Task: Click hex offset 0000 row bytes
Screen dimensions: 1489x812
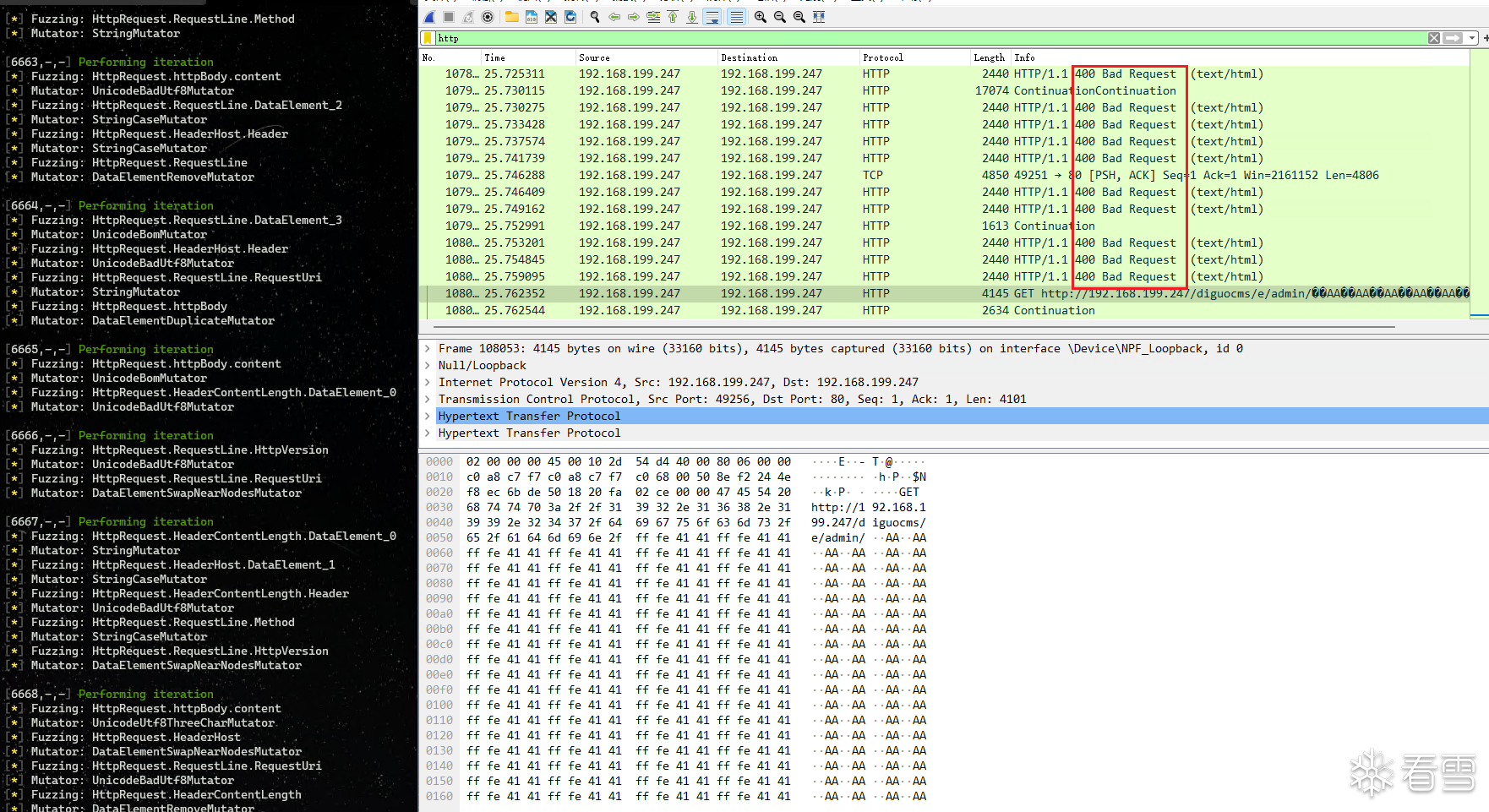Action: 628,461
